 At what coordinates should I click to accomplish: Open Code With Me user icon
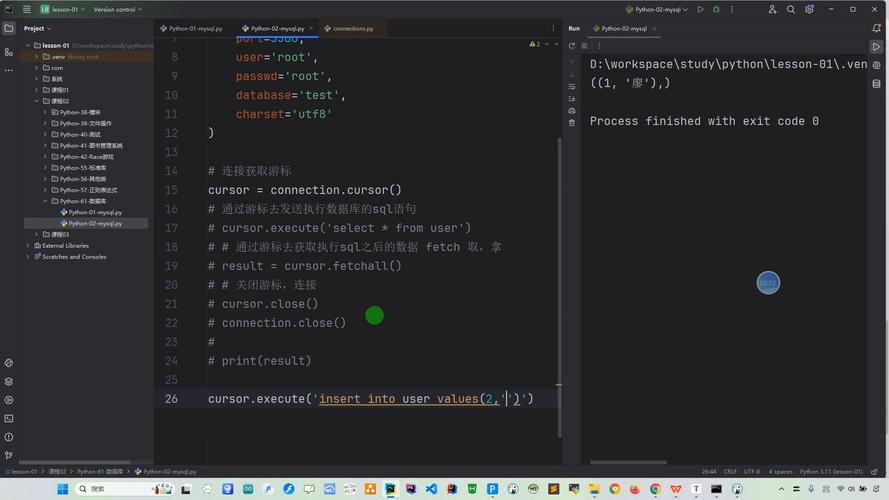tap(772, 9)
